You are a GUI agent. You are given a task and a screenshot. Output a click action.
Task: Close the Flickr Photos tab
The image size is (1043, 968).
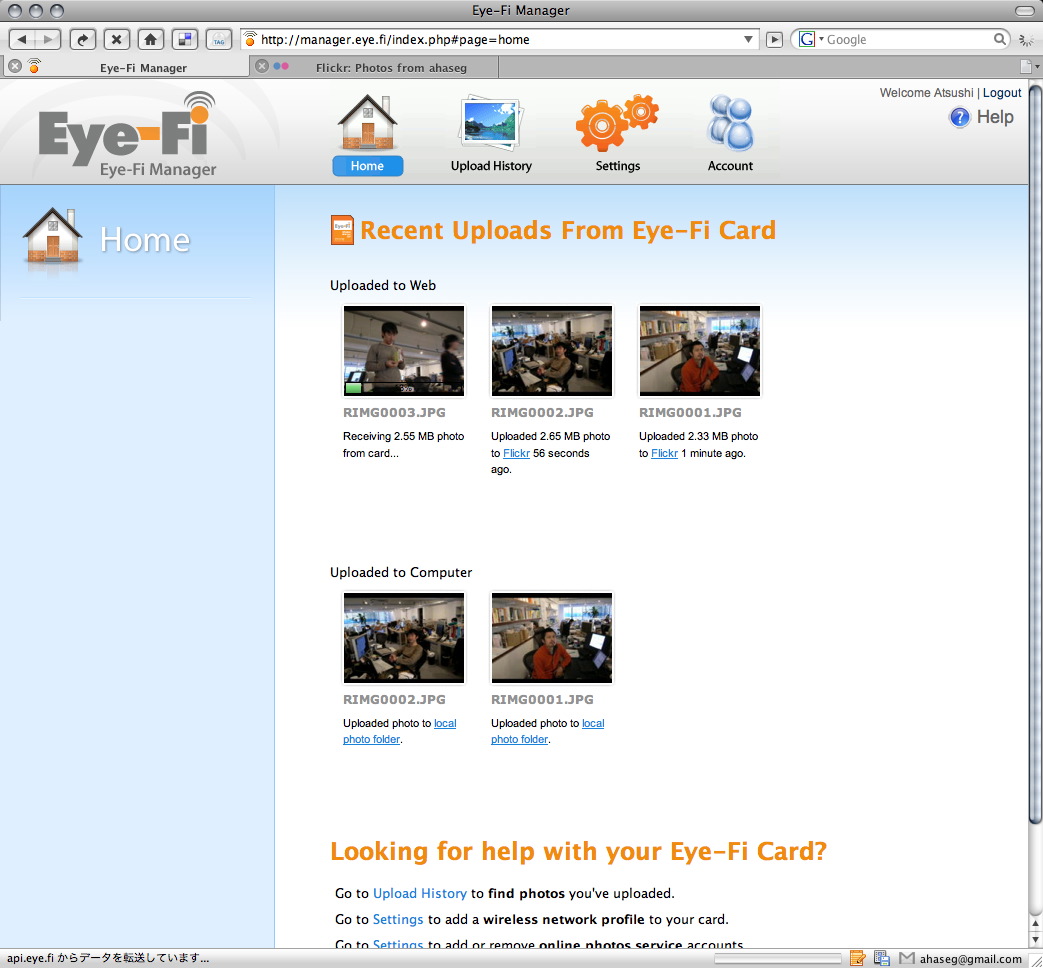pos(262,66)
